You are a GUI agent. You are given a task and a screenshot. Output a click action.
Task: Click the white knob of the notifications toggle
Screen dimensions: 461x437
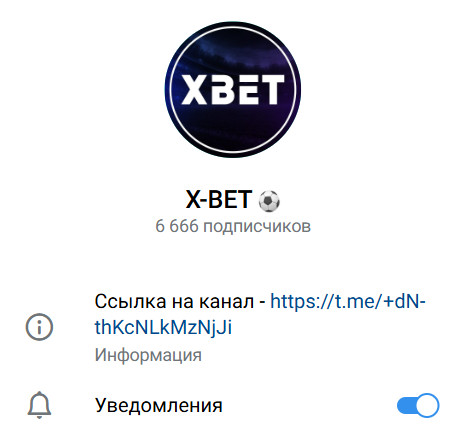point(427,405)
